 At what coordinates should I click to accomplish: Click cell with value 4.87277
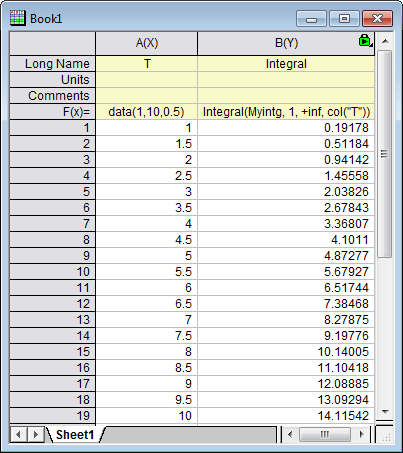(286, 256)
